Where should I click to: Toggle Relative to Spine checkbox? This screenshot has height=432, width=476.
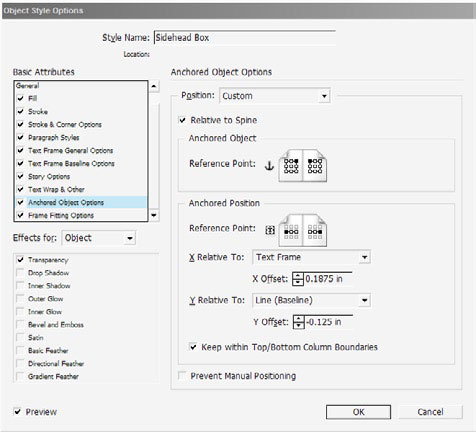coord(182,120)
